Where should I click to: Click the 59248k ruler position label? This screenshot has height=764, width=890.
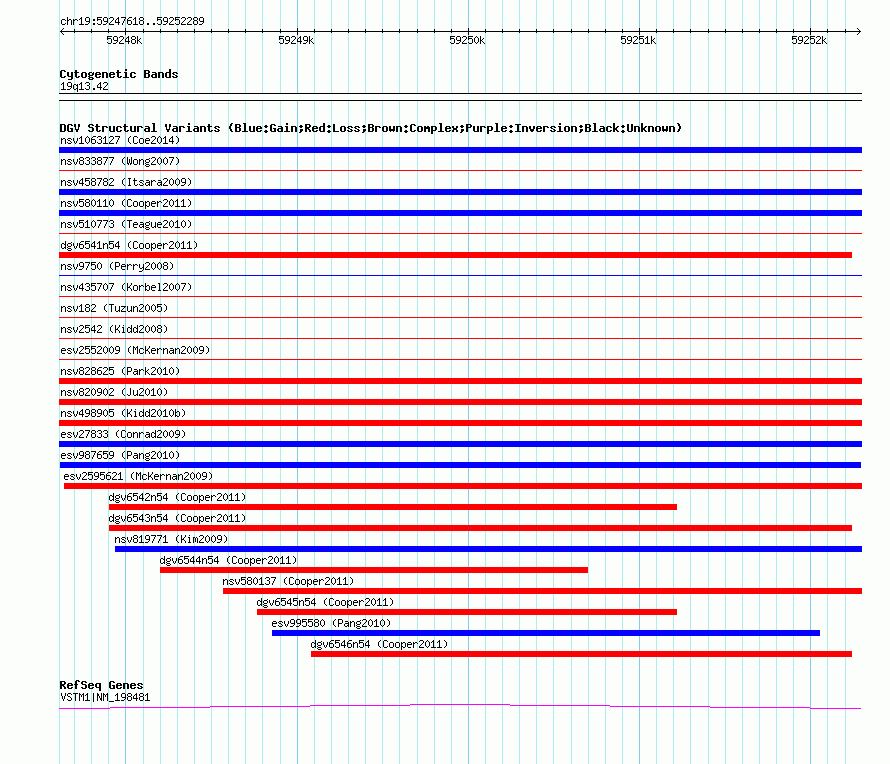click(124, 40)
